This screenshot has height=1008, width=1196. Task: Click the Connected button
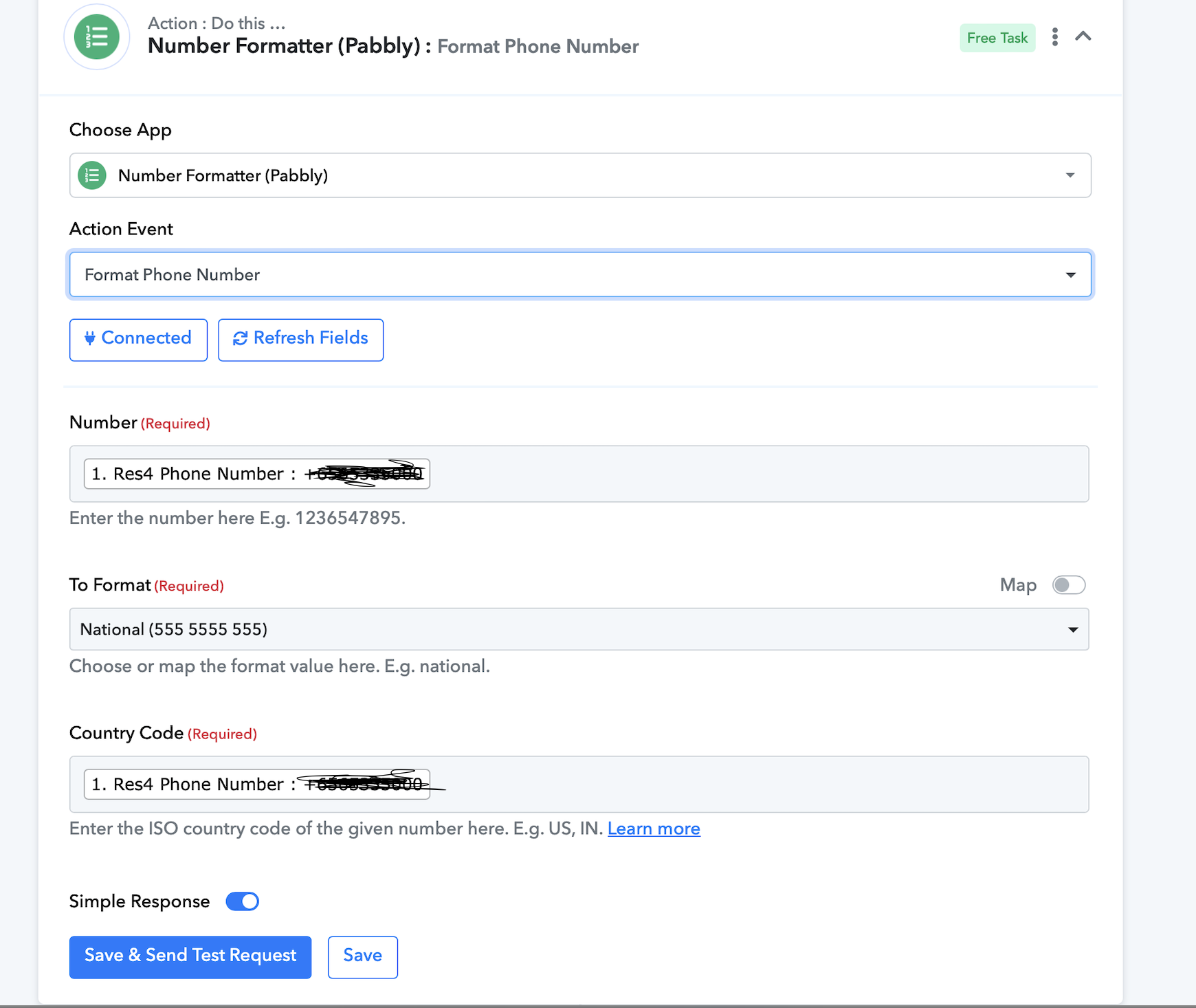(x=138, y=339)
